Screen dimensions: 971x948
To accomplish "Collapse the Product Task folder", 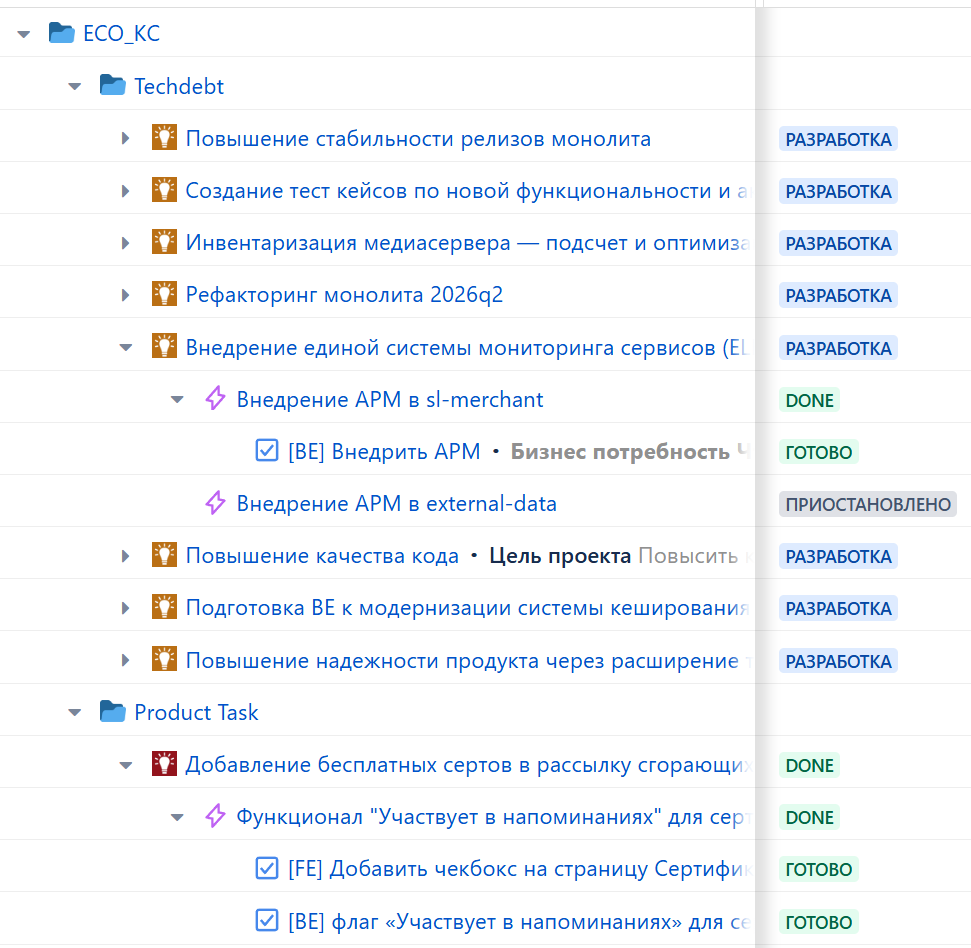I will (75, 713).
